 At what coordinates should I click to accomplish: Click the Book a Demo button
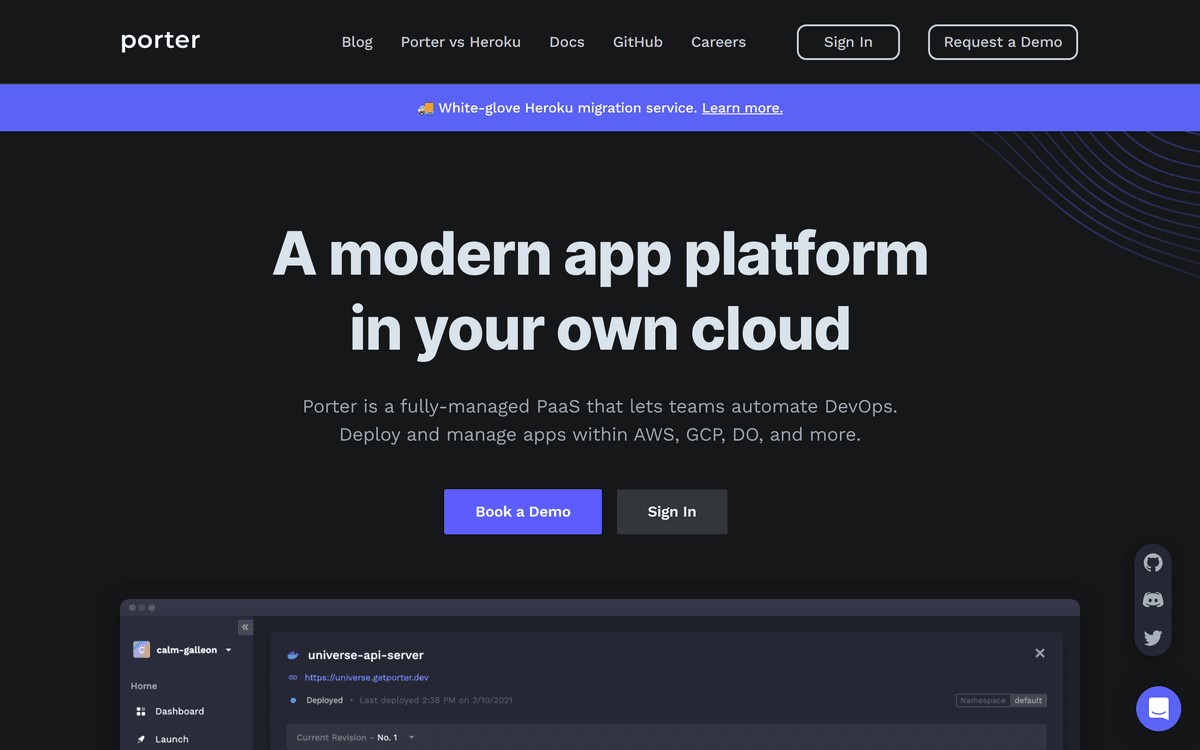pyautogui.click(x=523, y=512)
